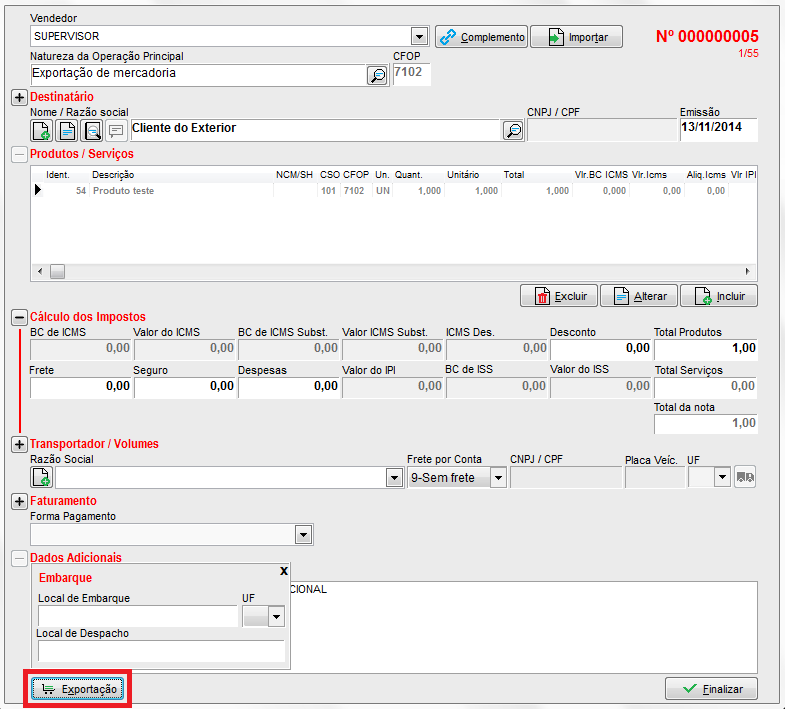Screen dimensions: 785x709
Task: Close the Embarque popup panel
Action: point(283,570)
